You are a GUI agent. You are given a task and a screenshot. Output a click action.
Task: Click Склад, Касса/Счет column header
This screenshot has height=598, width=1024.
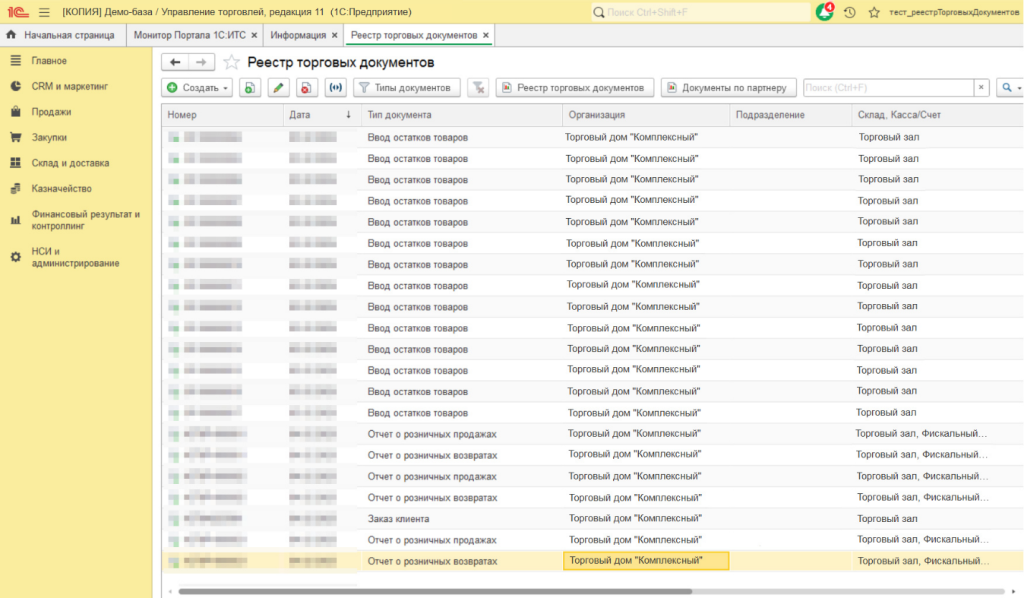point(937,115)
